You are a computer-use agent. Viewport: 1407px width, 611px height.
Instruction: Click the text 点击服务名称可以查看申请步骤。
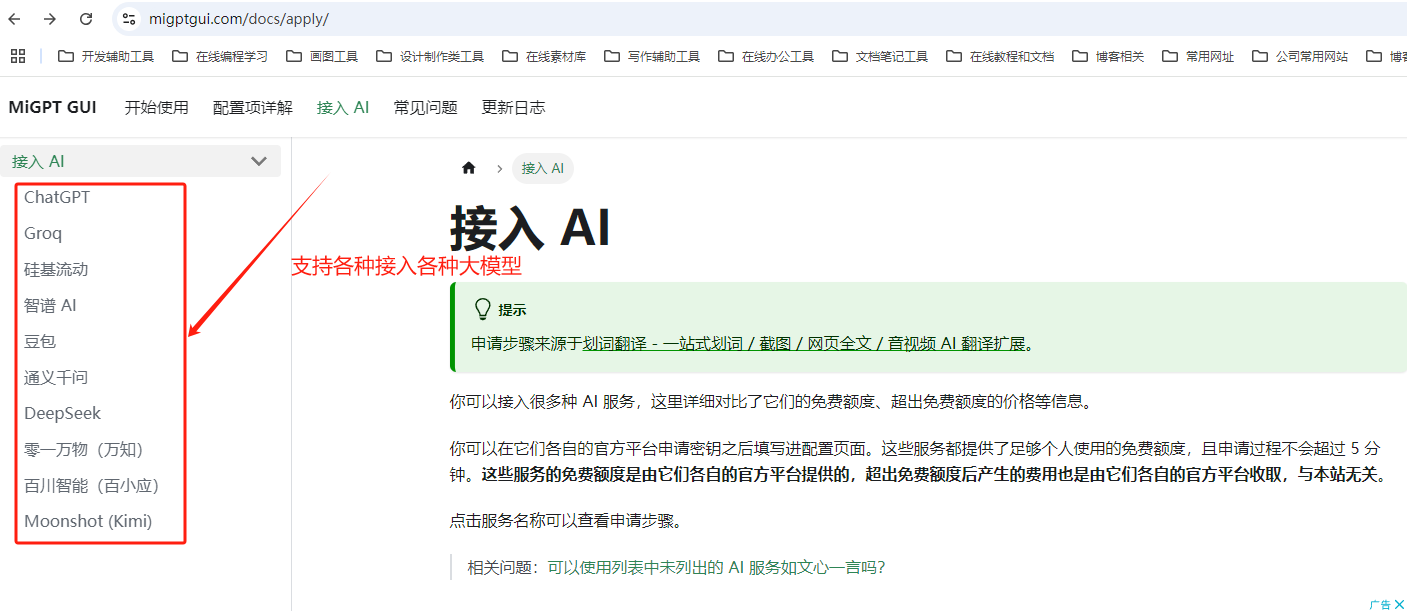pyautogui.click(x=566, y=521)
